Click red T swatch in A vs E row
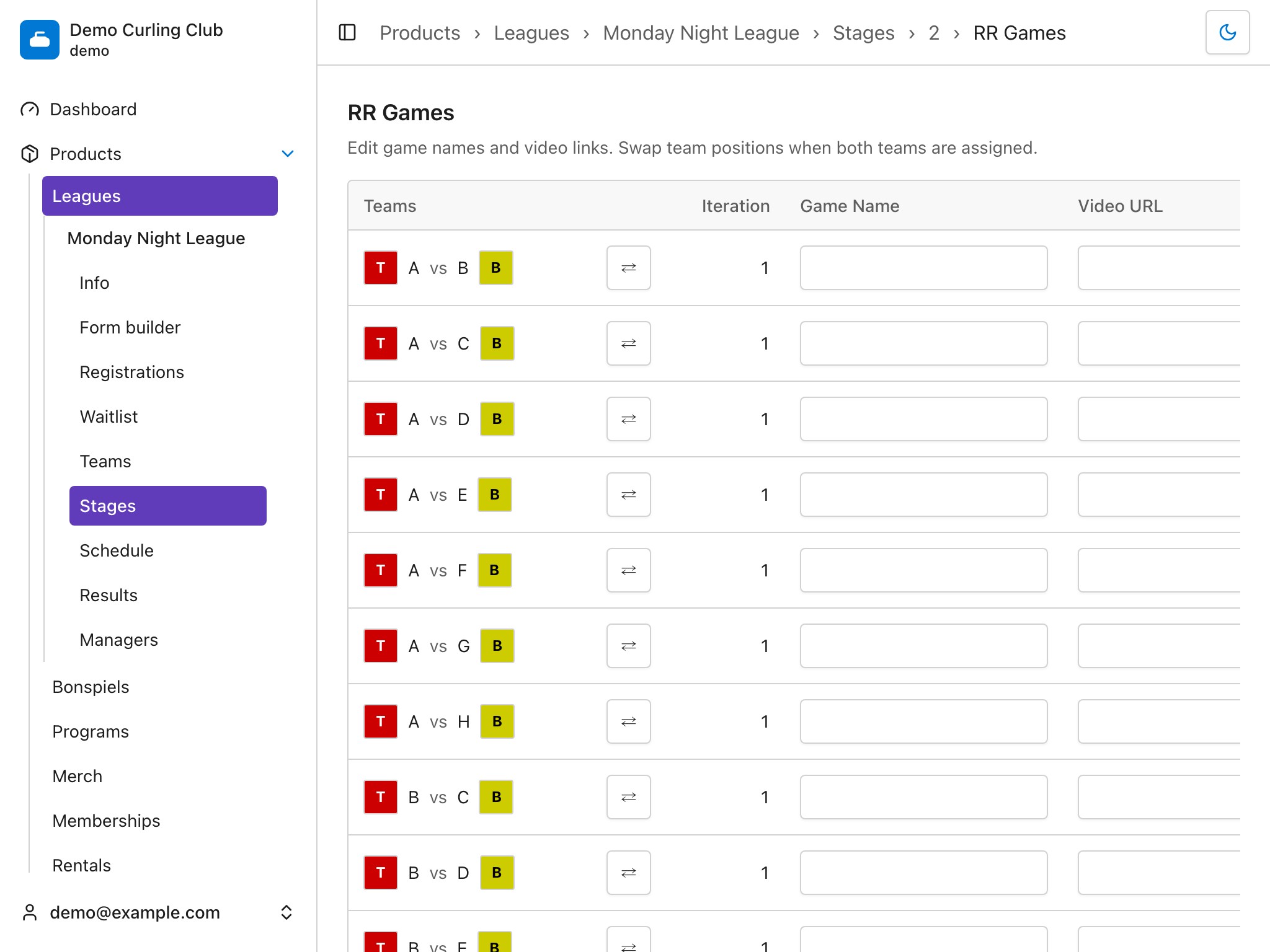Viewport: 1270px width, 952px height. click(x=381, y=495)
